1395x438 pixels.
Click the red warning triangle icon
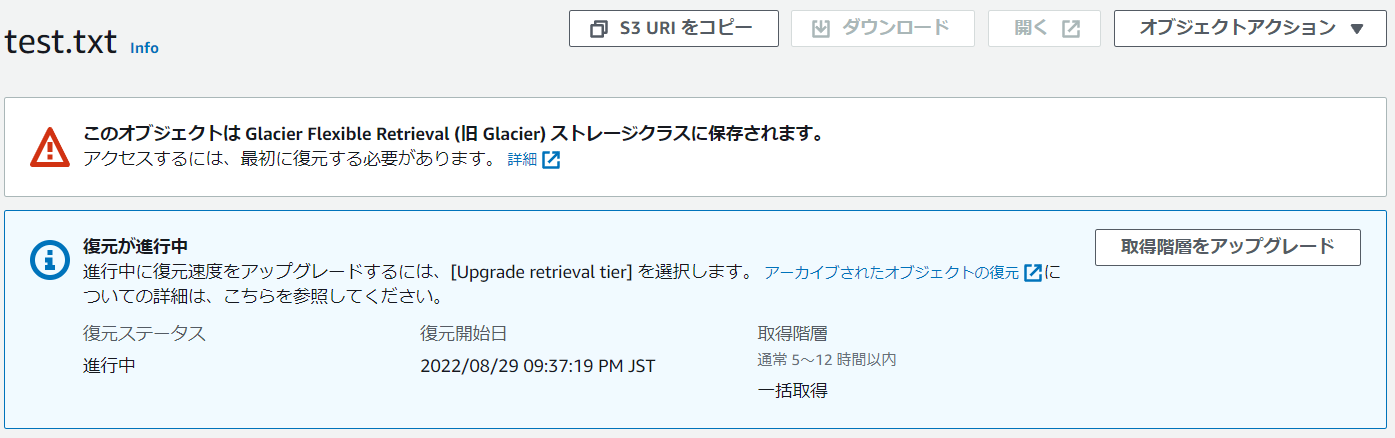coord(49,147)
